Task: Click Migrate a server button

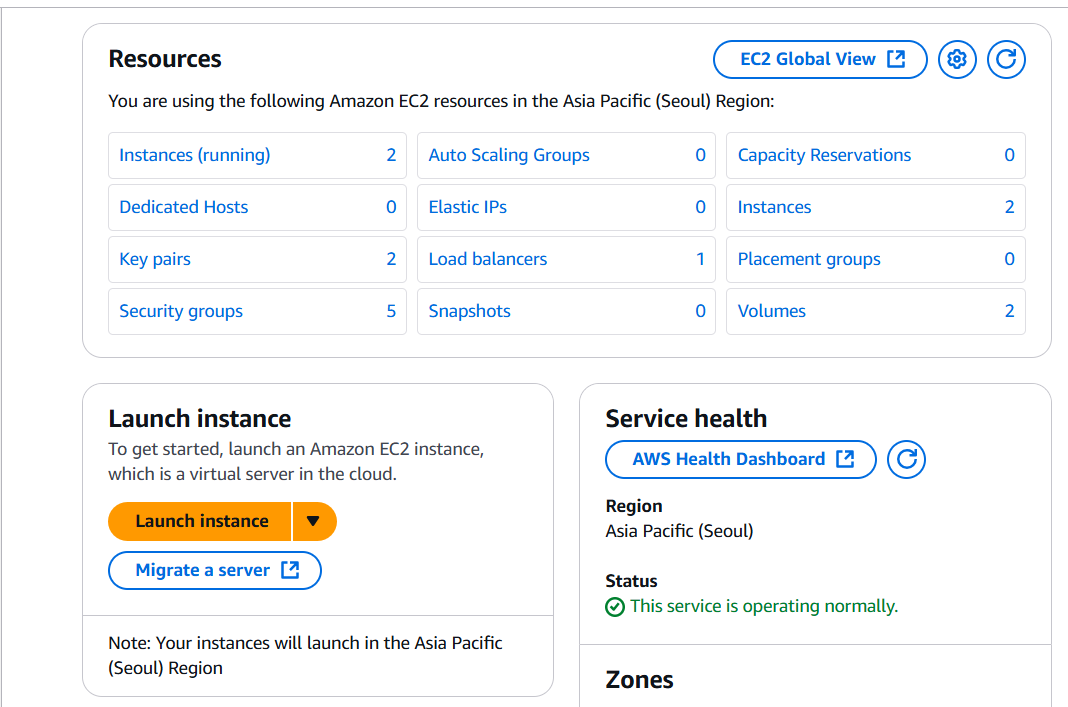Action: [215, 570]
